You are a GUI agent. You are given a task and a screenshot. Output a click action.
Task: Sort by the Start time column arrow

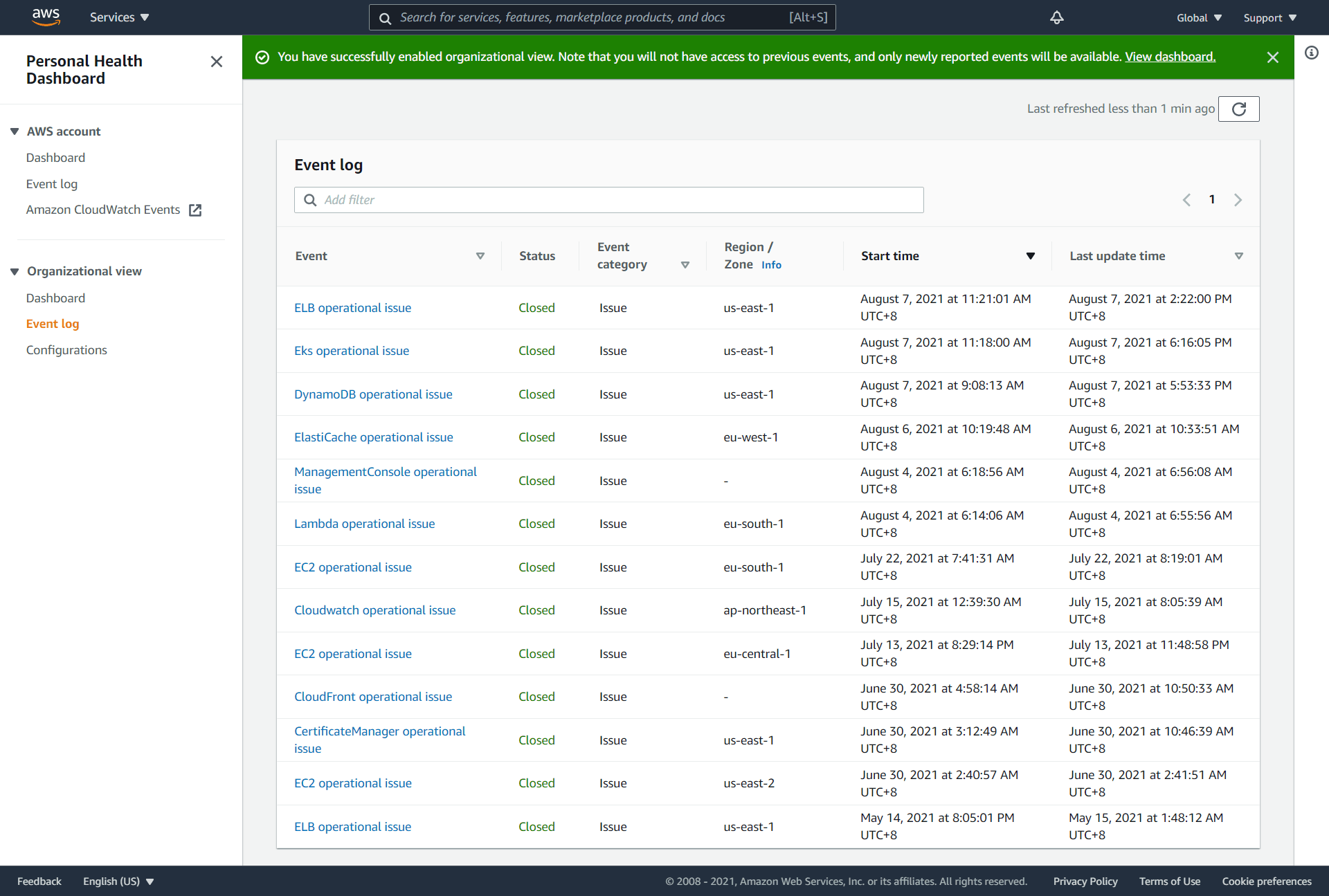(x=1030, y=256)
